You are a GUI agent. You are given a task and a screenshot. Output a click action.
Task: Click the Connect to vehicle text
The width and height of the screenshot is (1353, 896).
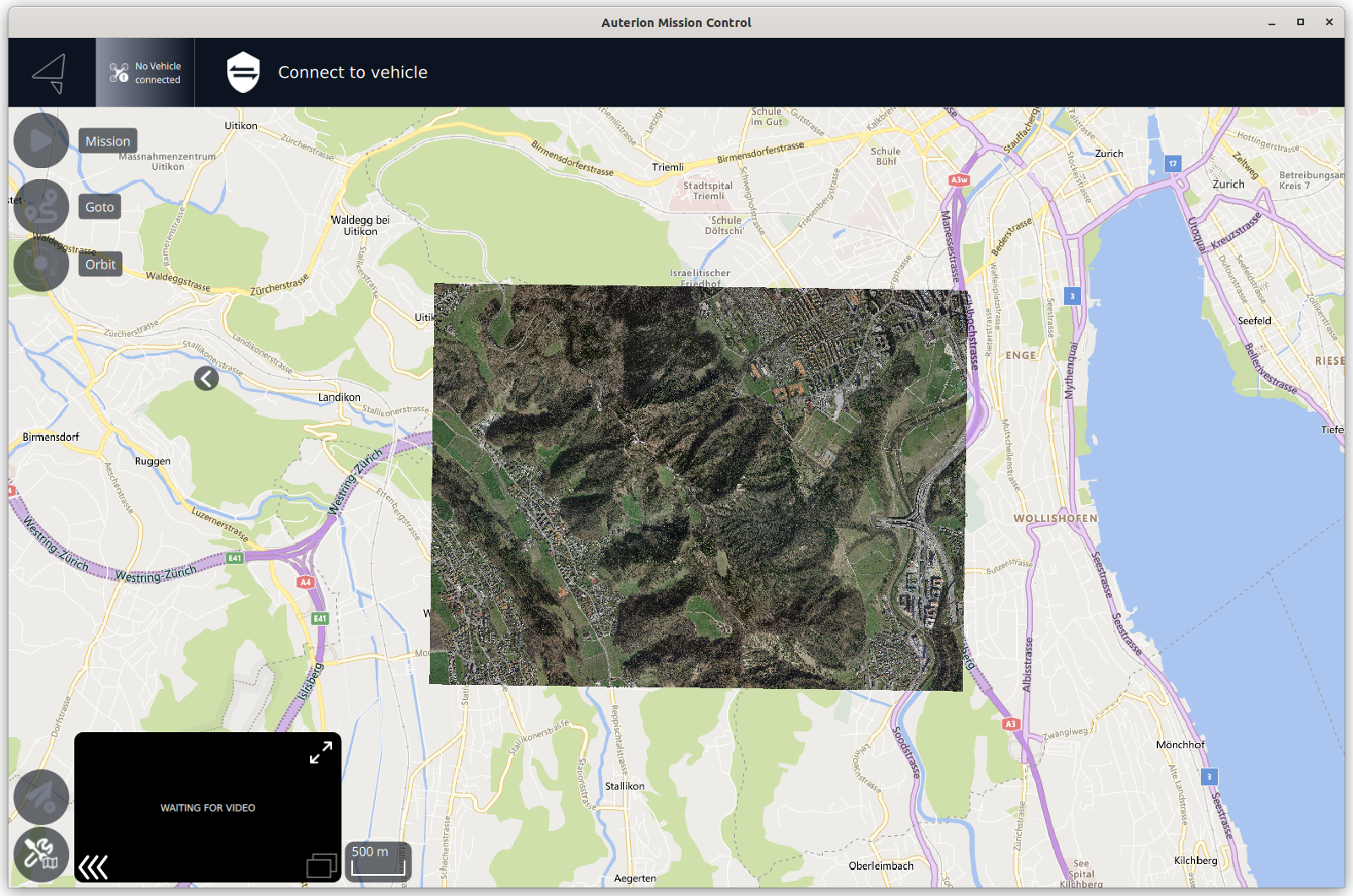(x=352, y=73)
